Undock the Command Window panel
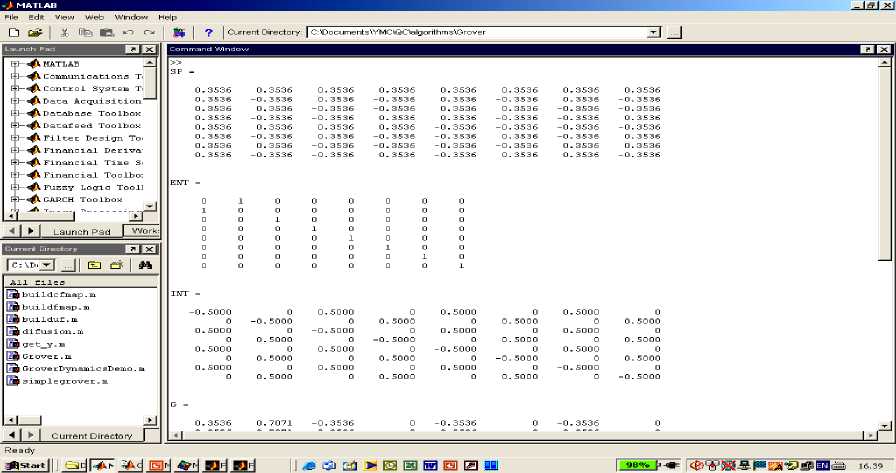This screenshot has height=473, width=896. [867, 50]
